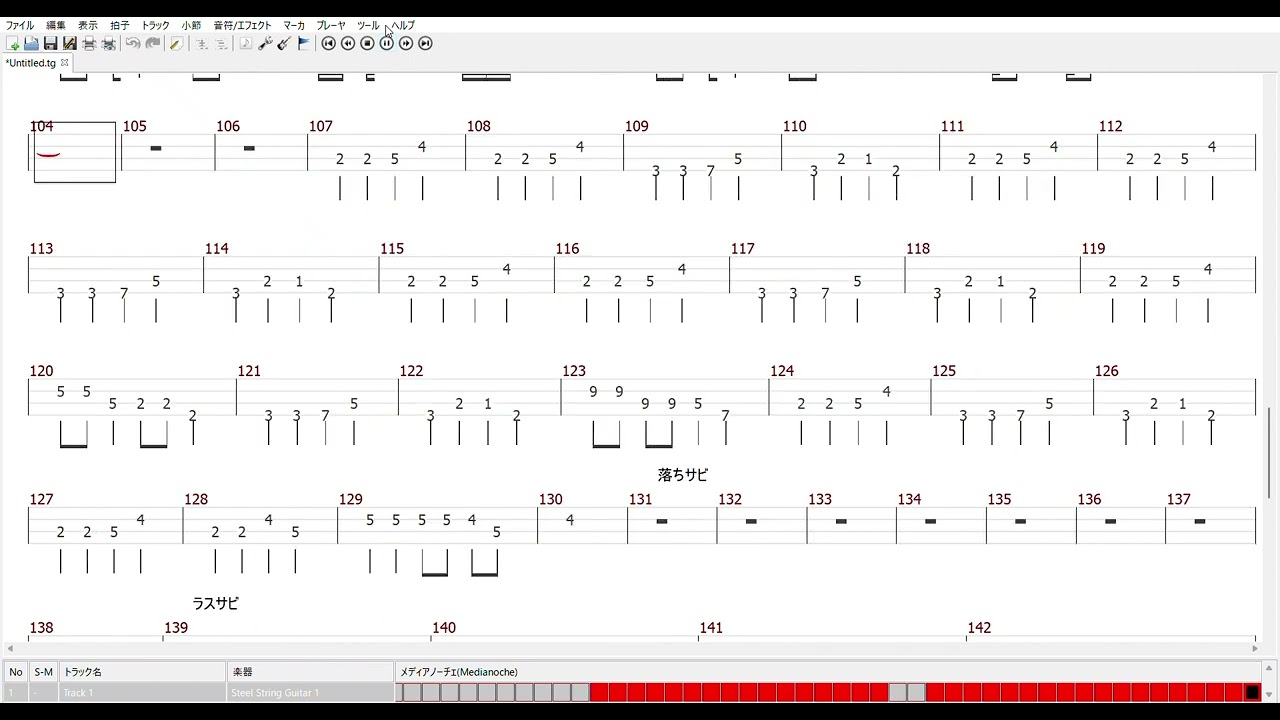This screenshot has height=720, width=1280.
Task: Open song properties note icon
Action: click(x=245, y=43)
